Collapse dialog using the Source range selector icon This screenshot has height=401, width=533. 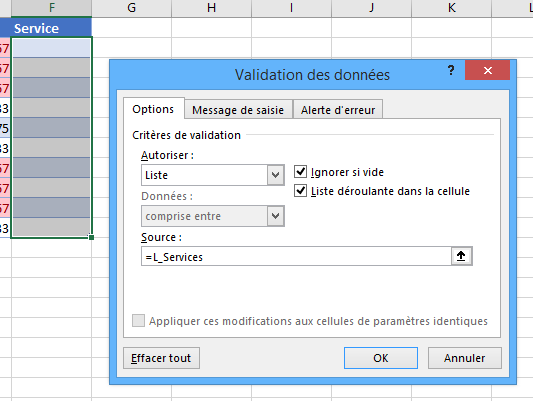[x=461, y=256]
